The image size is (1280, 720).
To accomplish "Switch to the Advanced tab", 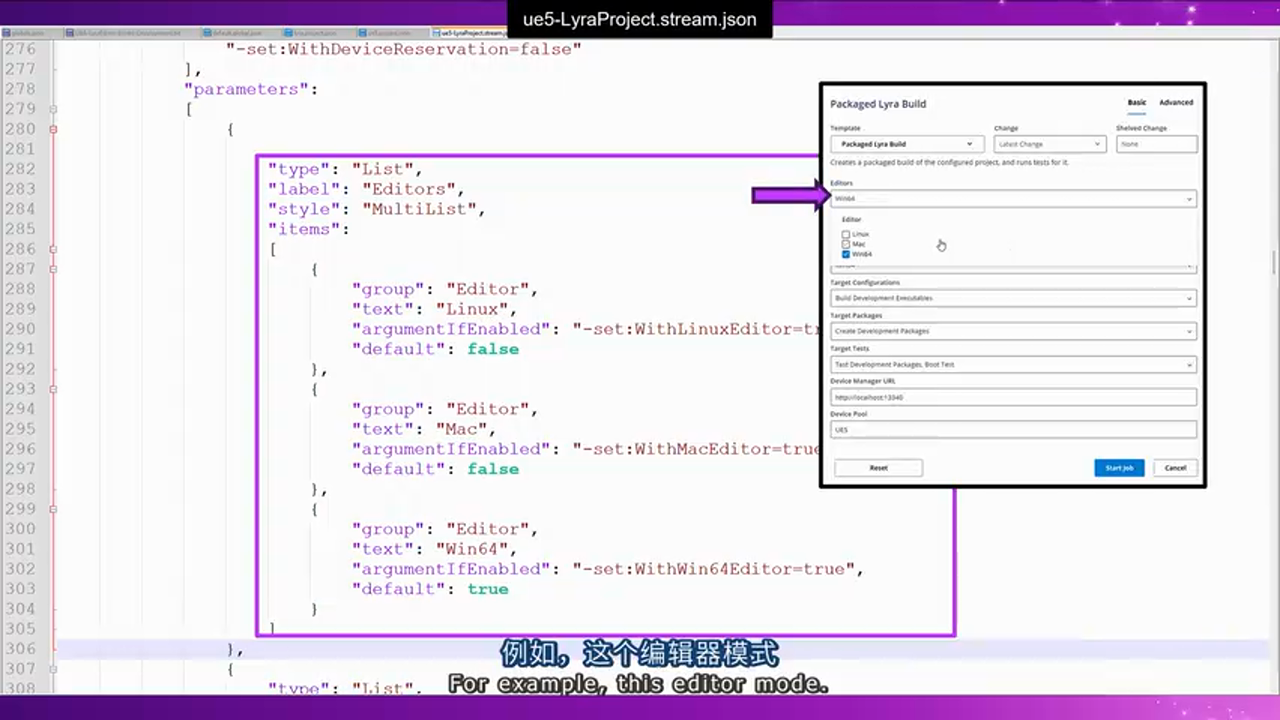I will [1175, 102].
